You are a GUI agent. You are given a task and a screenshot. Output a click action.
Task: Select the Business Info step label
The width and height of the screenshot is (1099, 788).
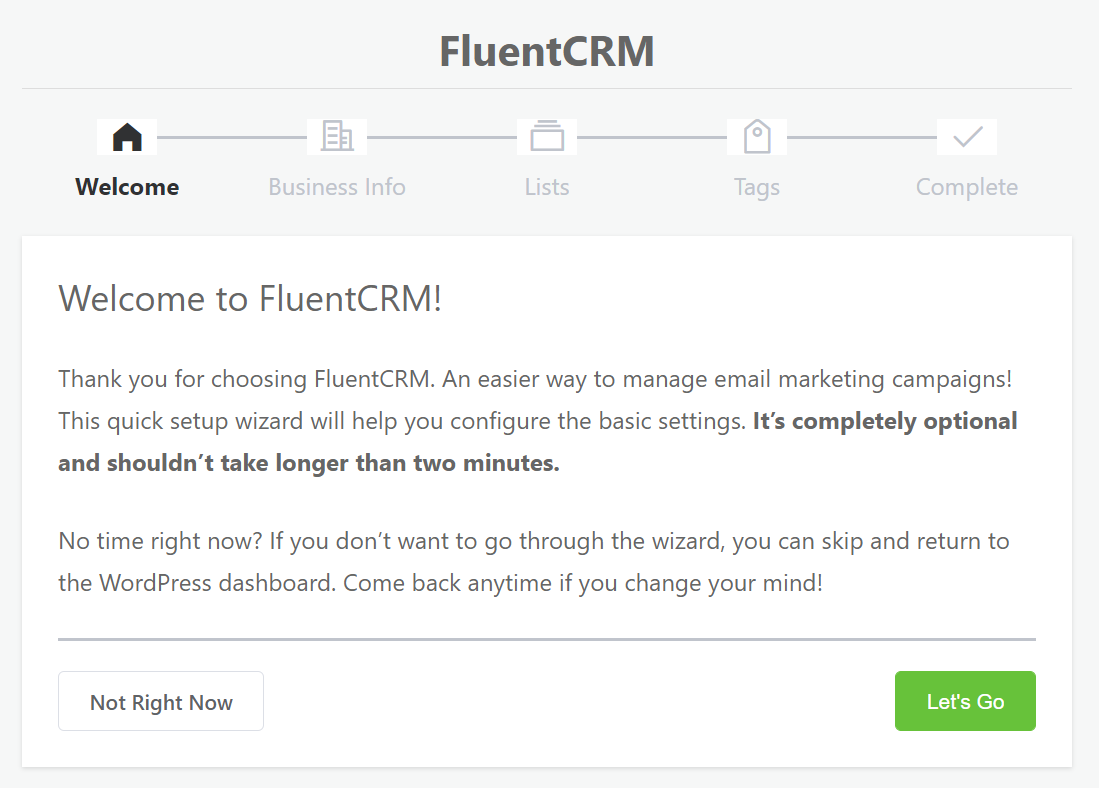click(336, 187)
